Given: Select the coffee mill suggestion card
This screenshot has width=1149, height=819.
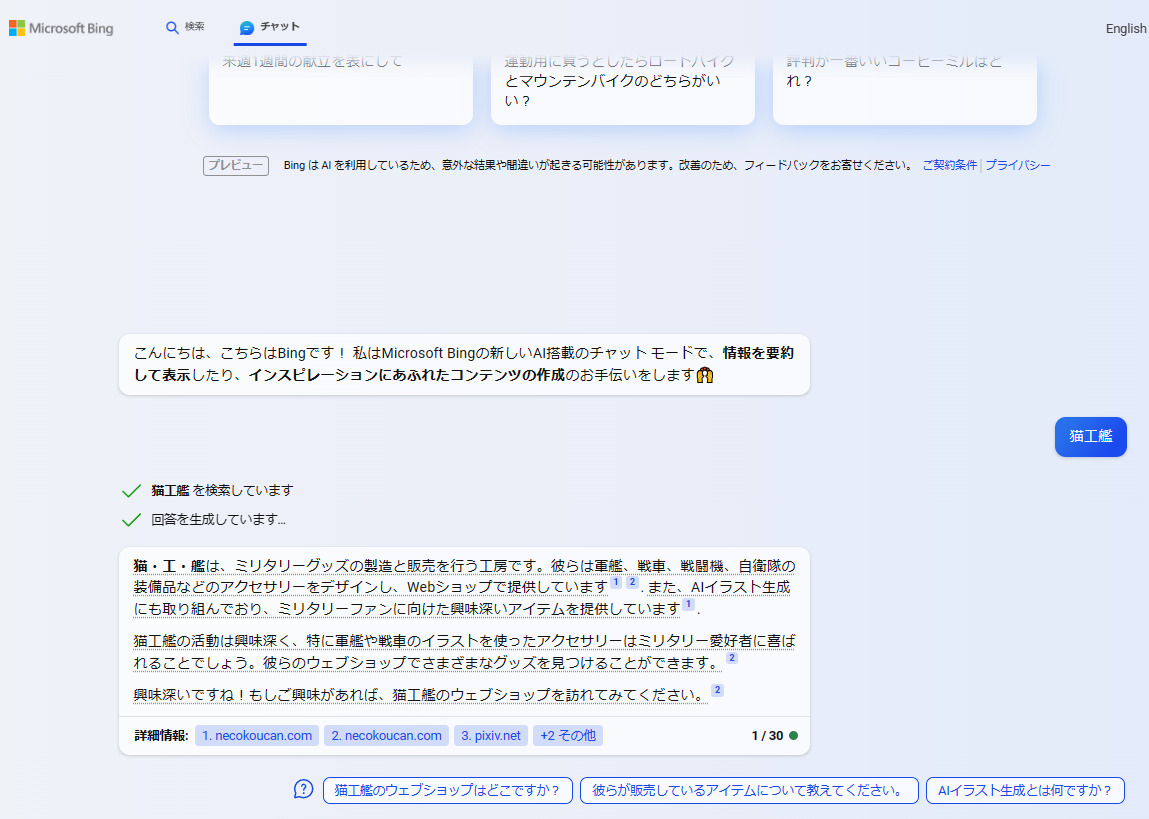Looking at the screenshot, I should [905, 89].
